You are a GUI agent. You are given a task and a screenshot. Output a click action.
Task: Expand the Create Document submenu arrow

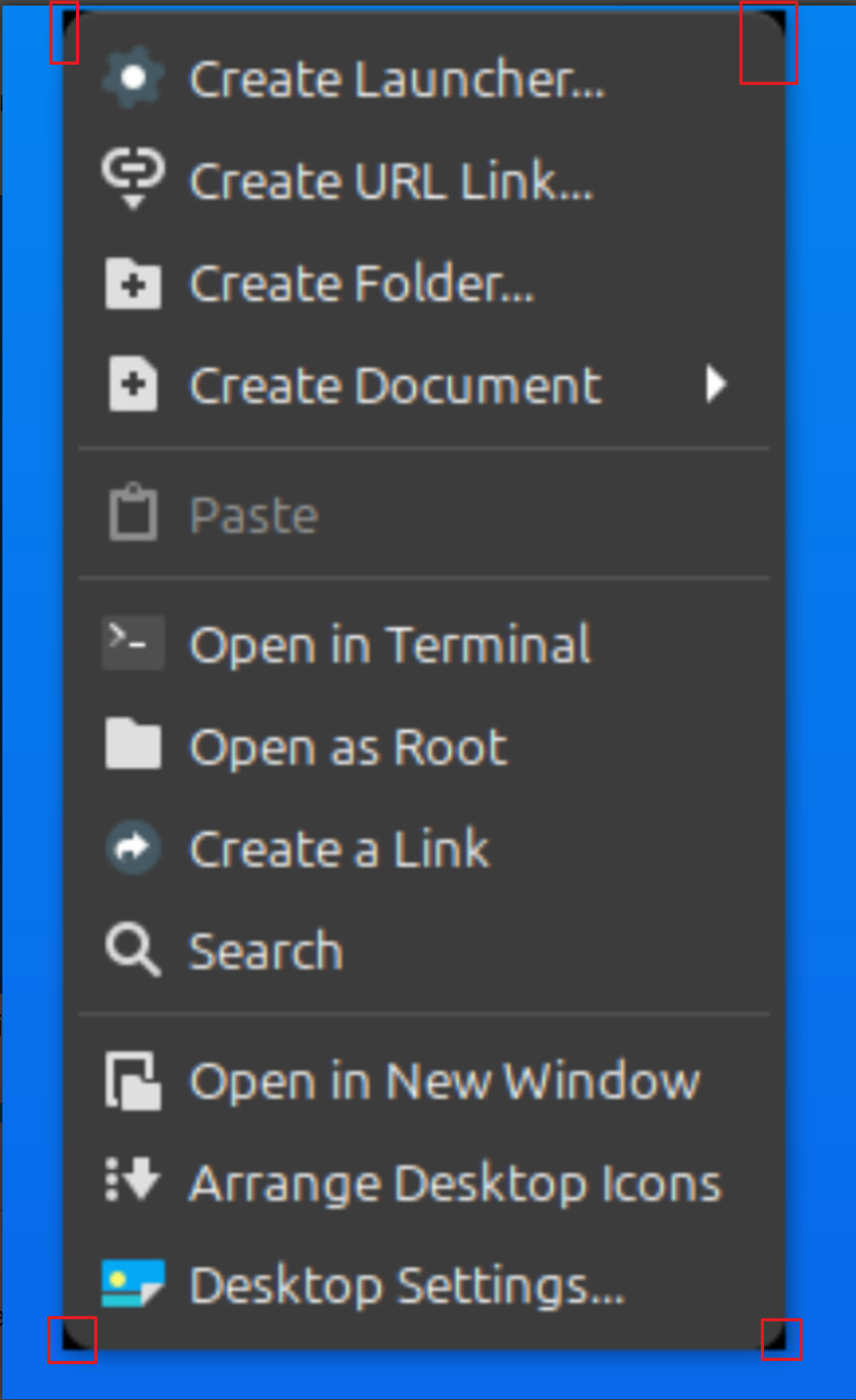pyautogui.click(x=716, y=385)
